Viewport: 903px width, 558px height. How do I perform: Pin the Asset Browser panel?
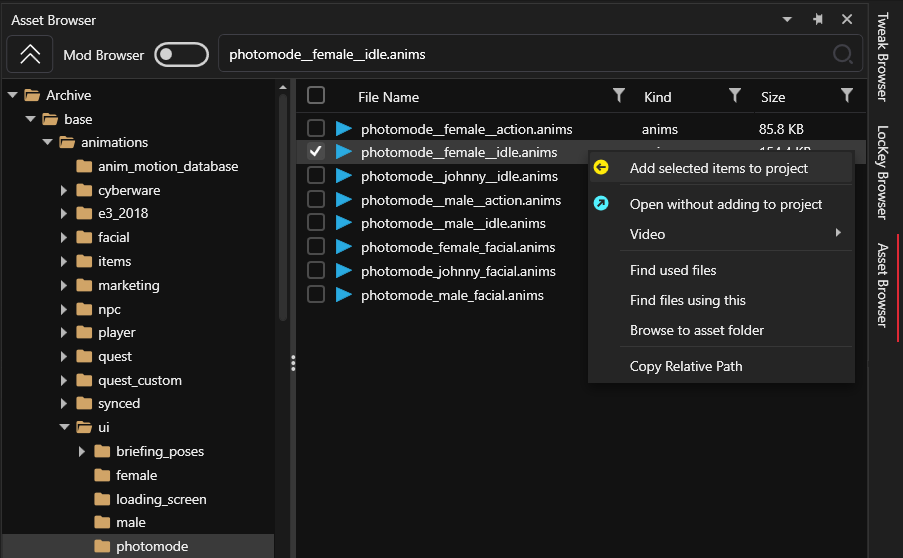click(x=818, y=19)
